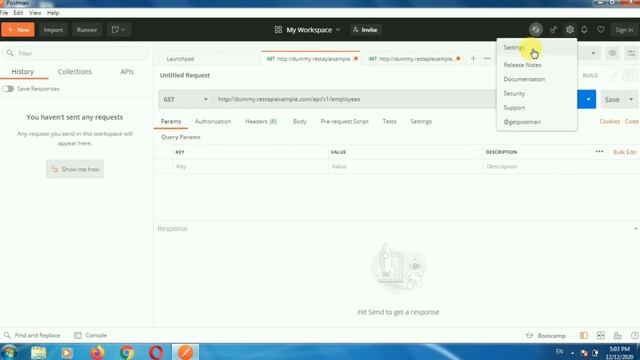Click the Show me how button
Screen dimensions: 640x360
pos(75,169)
